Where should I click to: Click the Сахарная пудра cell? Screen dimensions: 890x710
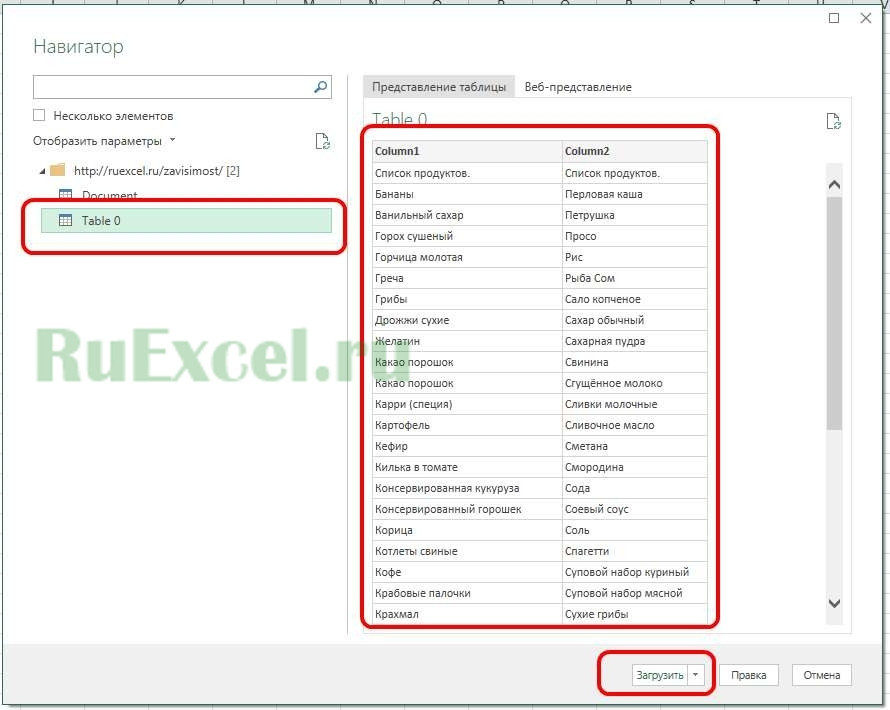click(635, 341)
